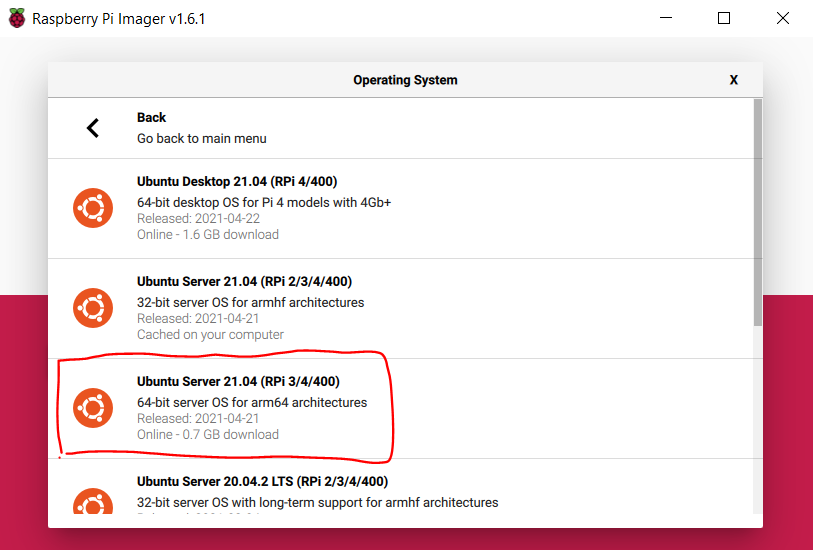Click the back arrow icon
Viewport: 813px width, 550px height.
coord(93,128)
